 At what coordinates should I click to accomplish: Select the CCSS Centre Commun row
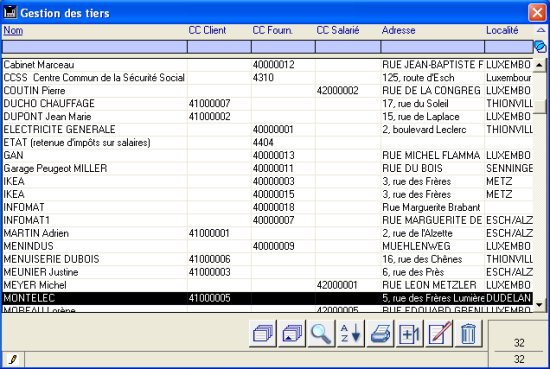[x=268, y=78]
